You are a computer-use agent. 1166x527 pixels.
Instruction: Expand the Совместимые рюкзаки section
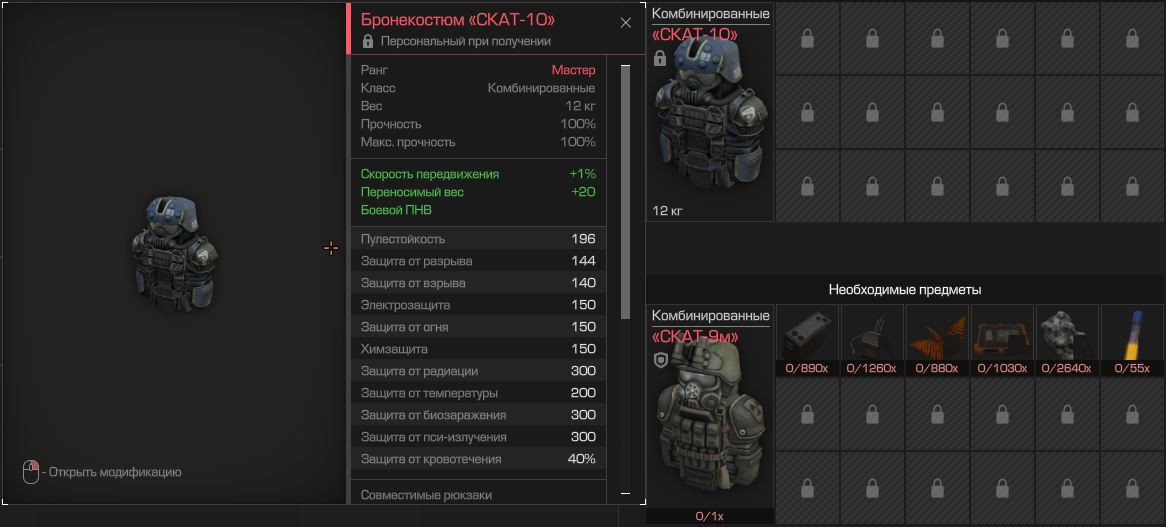click(426, 495)
